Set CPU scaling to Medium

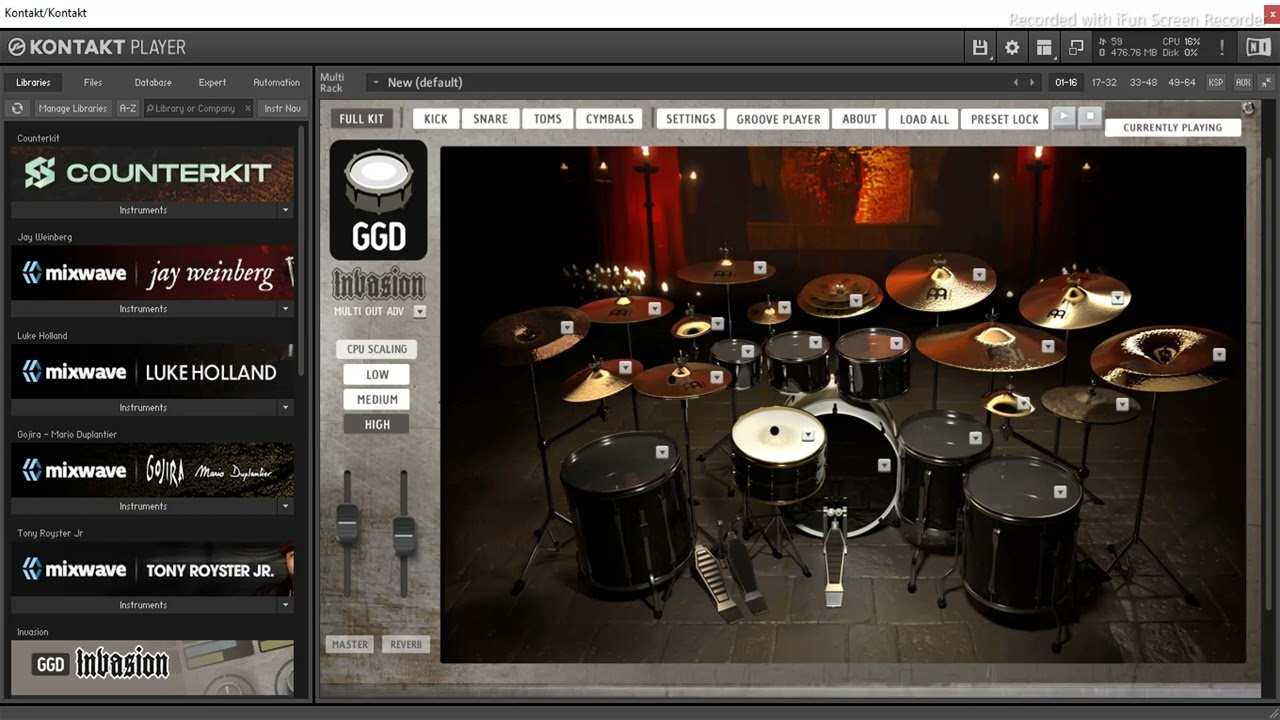point(377,399)
